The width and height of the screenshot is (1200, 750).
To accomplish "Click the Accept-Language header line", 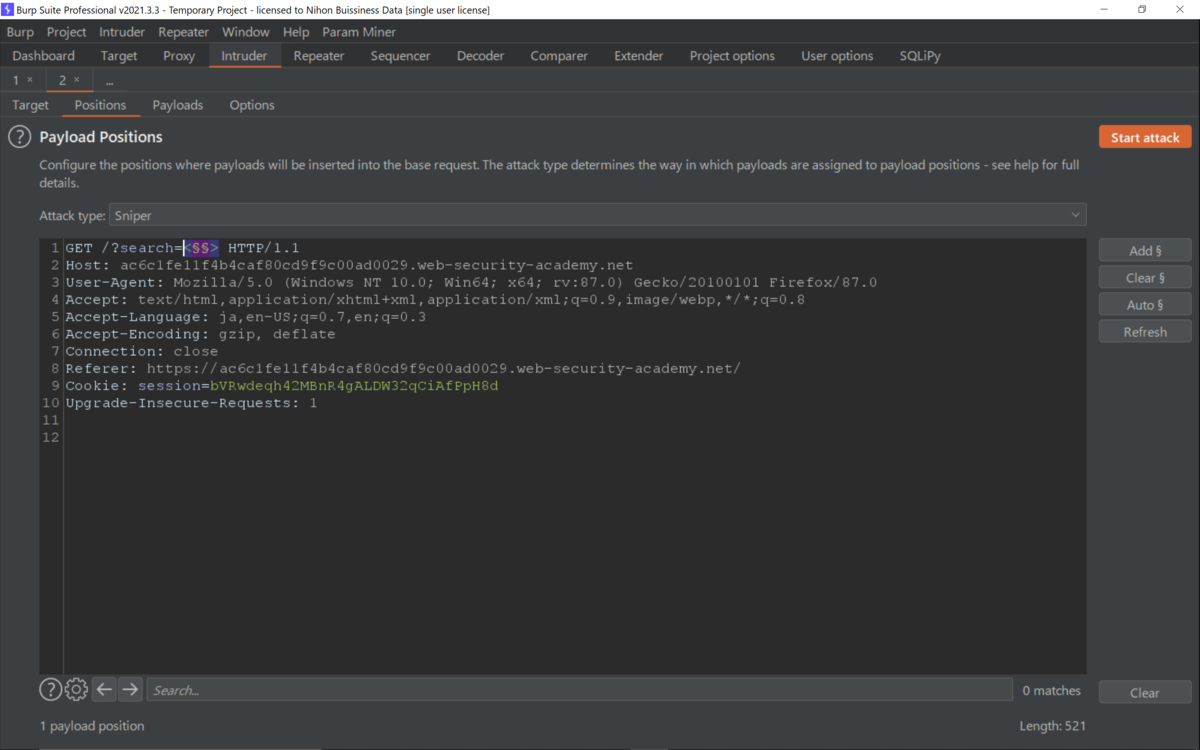I will (x=245, y=317).
